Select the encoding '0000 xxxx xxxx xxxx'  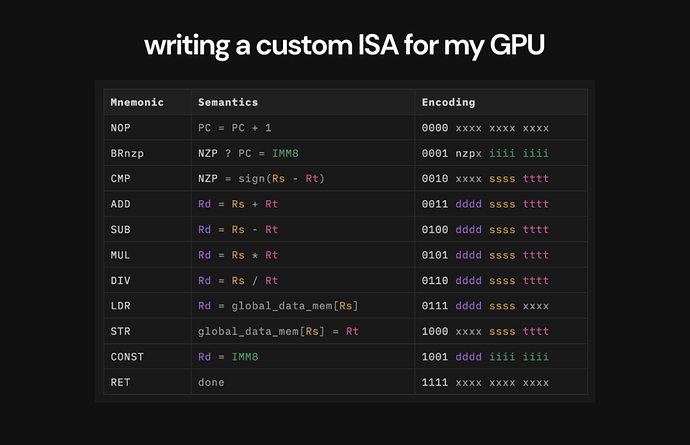485,128
